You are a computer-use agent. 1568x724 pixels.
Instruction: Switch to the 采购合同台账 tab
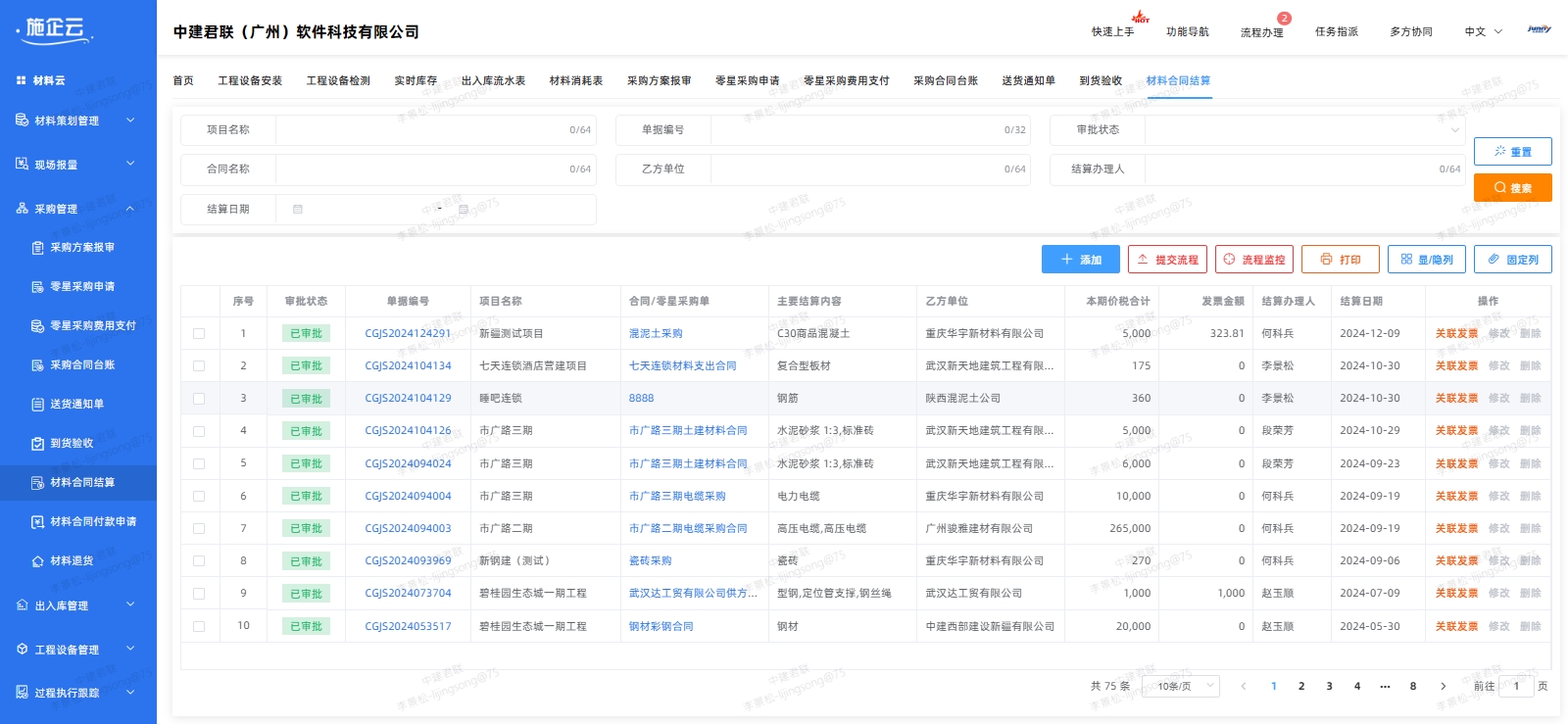945,81
